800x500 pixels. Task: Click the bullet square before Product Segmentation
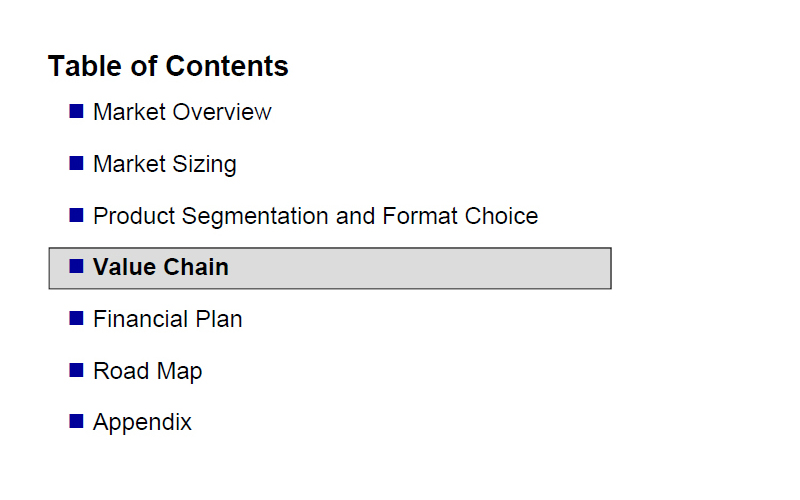pyautogui.click(x=76, y=215)
